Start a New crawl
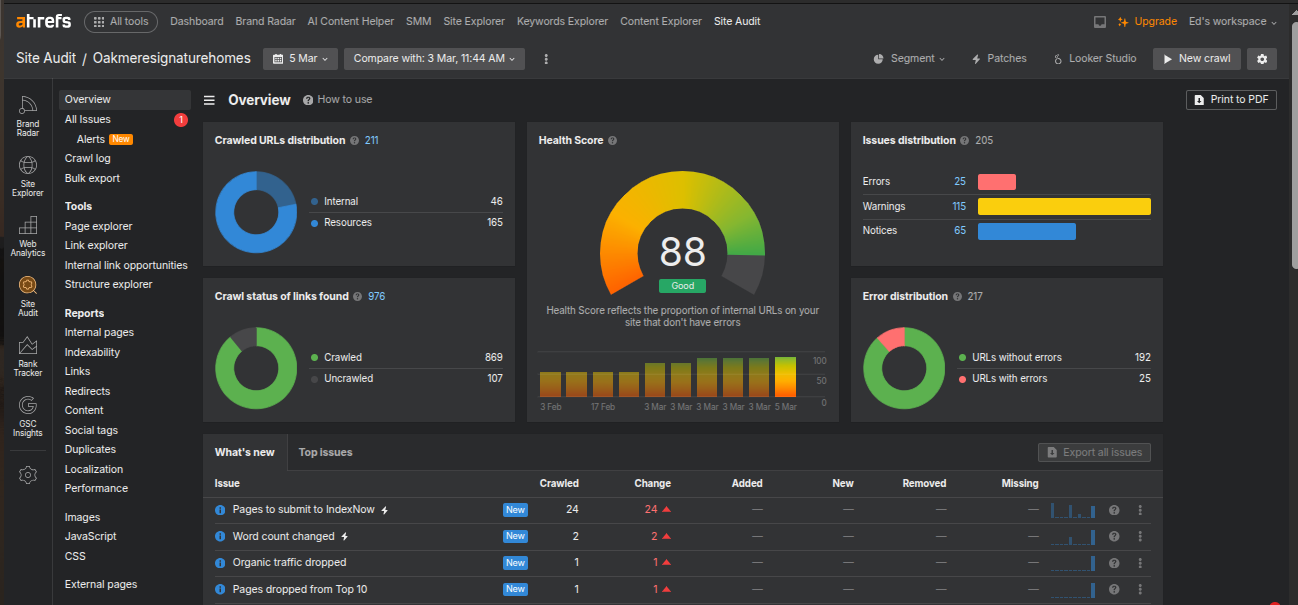This screenshot has width=1298, height=605. [1196, 59]
